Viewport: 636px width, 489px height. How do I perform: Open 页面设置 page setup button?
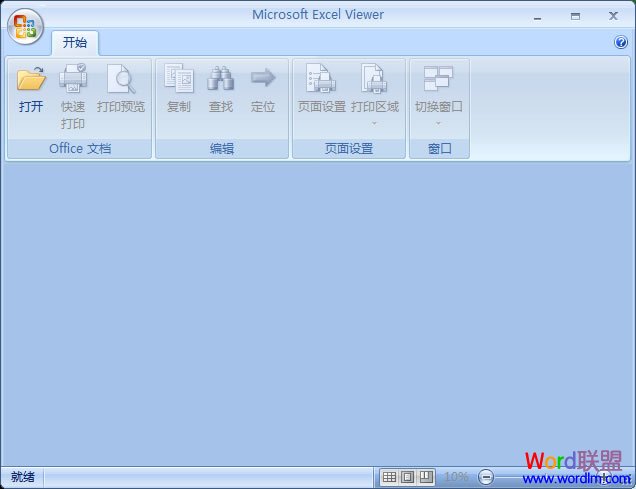[322, 88]
